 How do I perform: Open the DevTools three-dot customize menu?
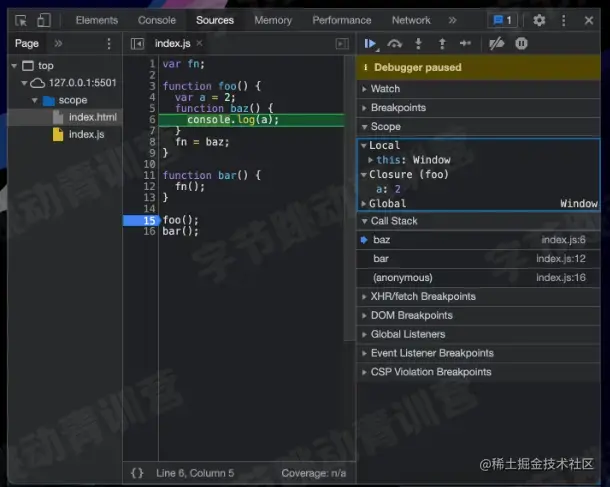click(x=563, y=20)
